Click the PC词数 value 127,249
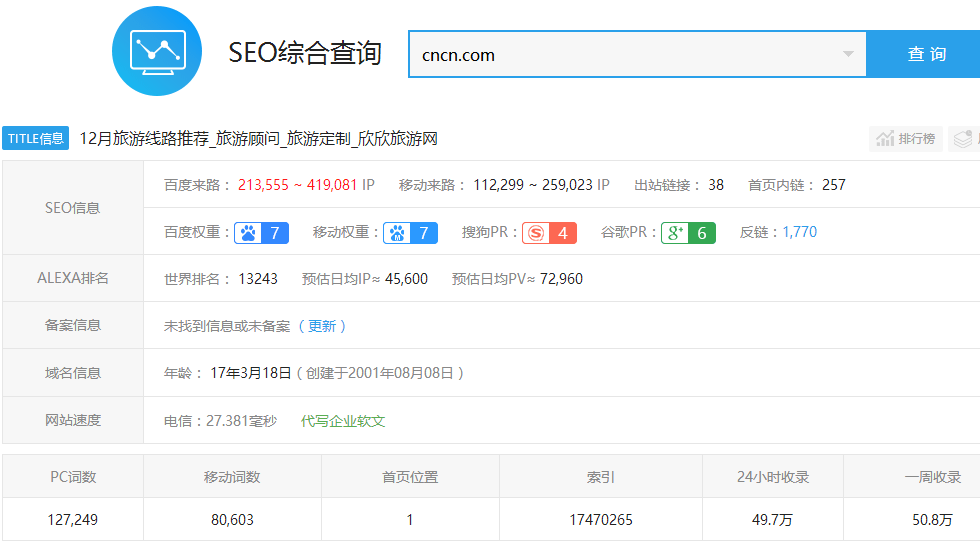This screenshot has width=980, height=542. pyautogui.click(x=72, y=519)
